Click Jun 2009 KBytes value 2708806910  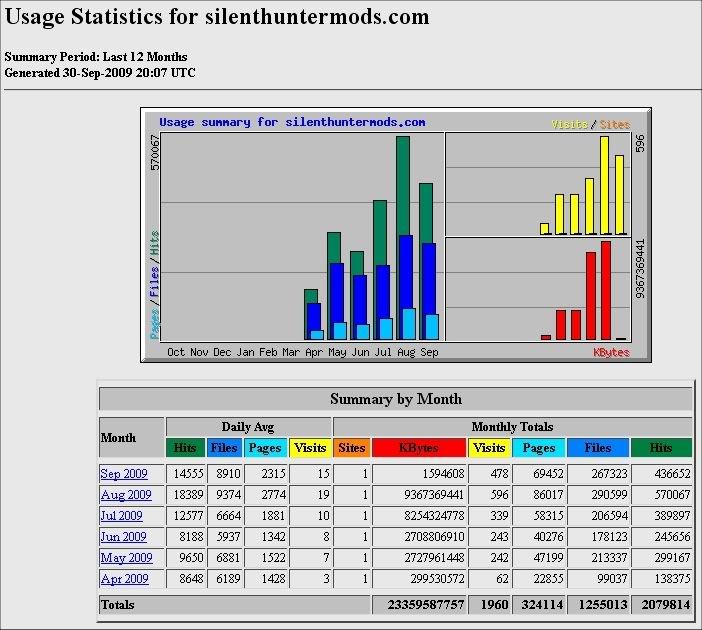(x=434, y=537)
